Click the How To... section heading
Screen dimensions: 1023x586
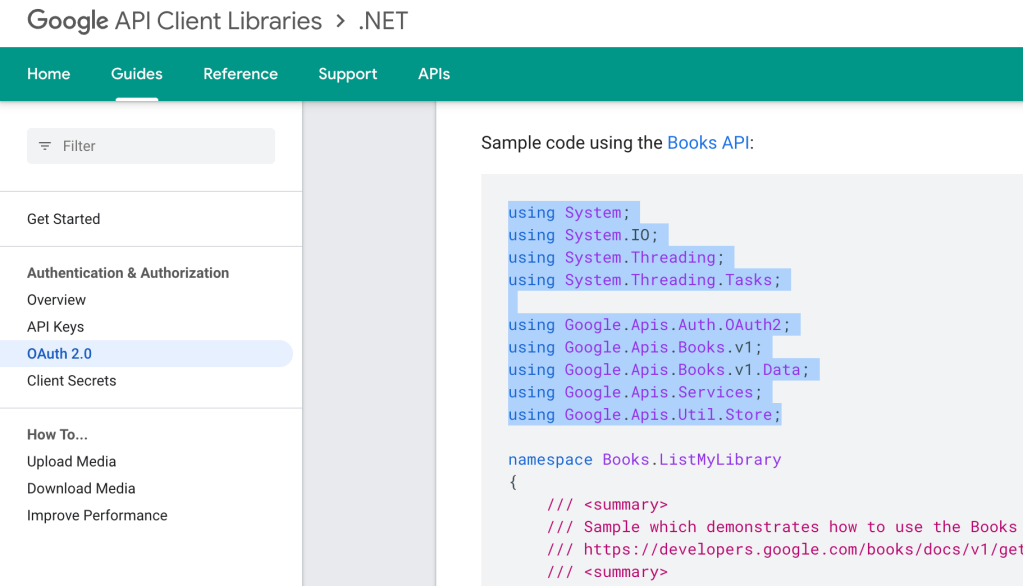(57, 435)
